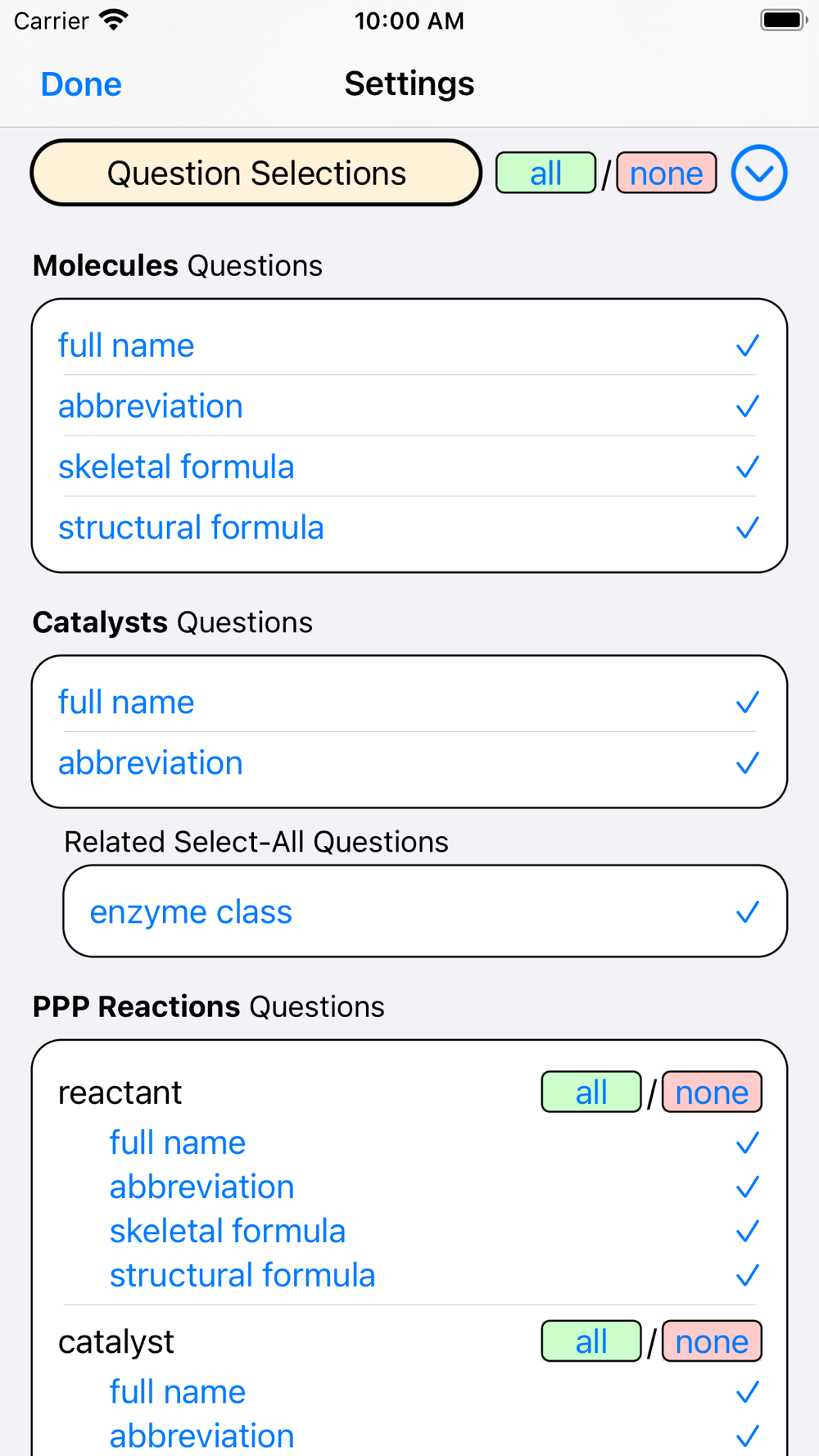Collapse Question Selections with circled chevron
The width and height of the screenshot is (819, 1456).
(759, 173)
